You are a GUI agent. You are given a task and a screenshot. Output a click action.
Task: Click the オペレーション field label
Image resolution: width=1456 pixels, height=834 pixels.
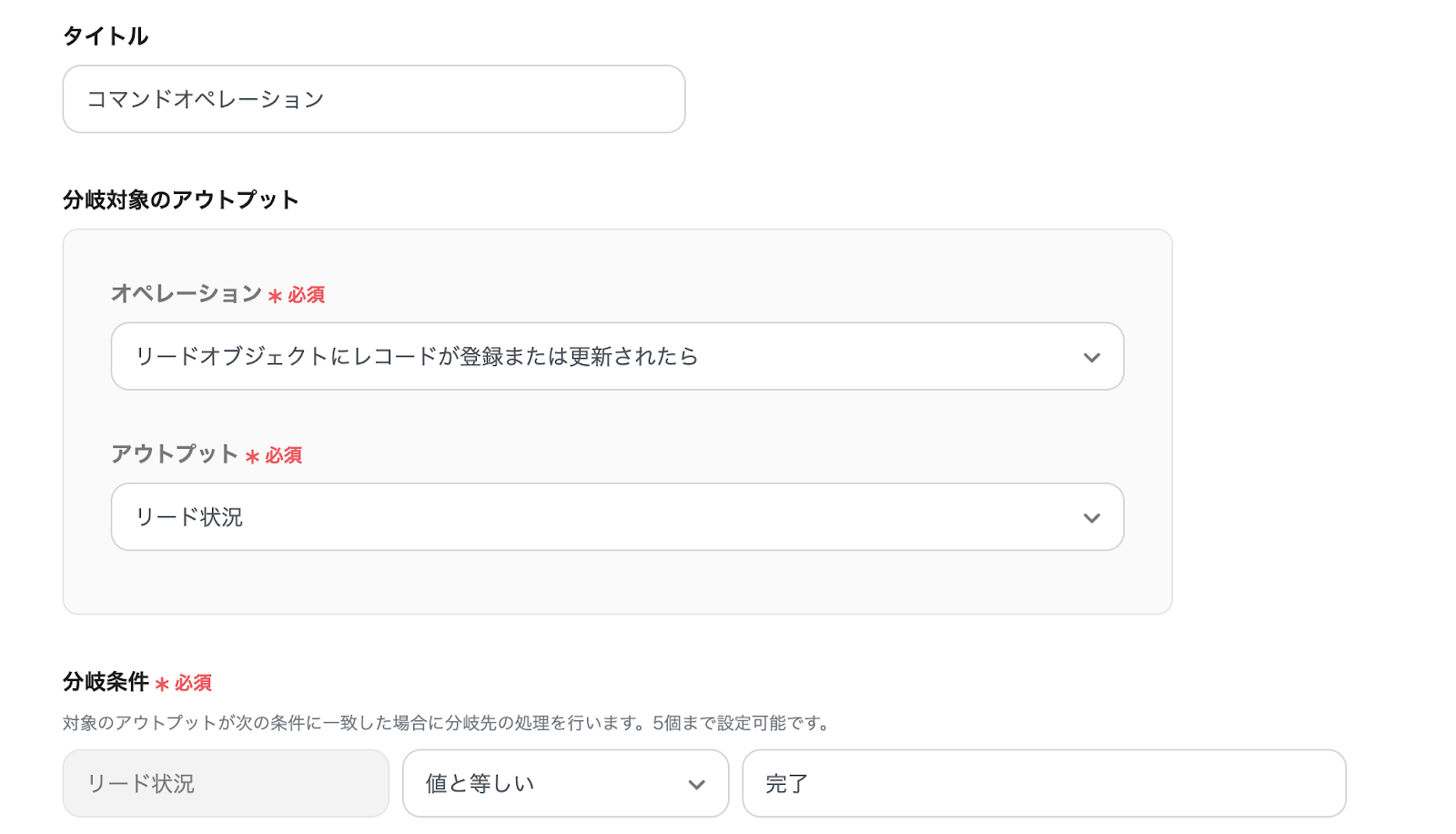click(x=187, y=293)
